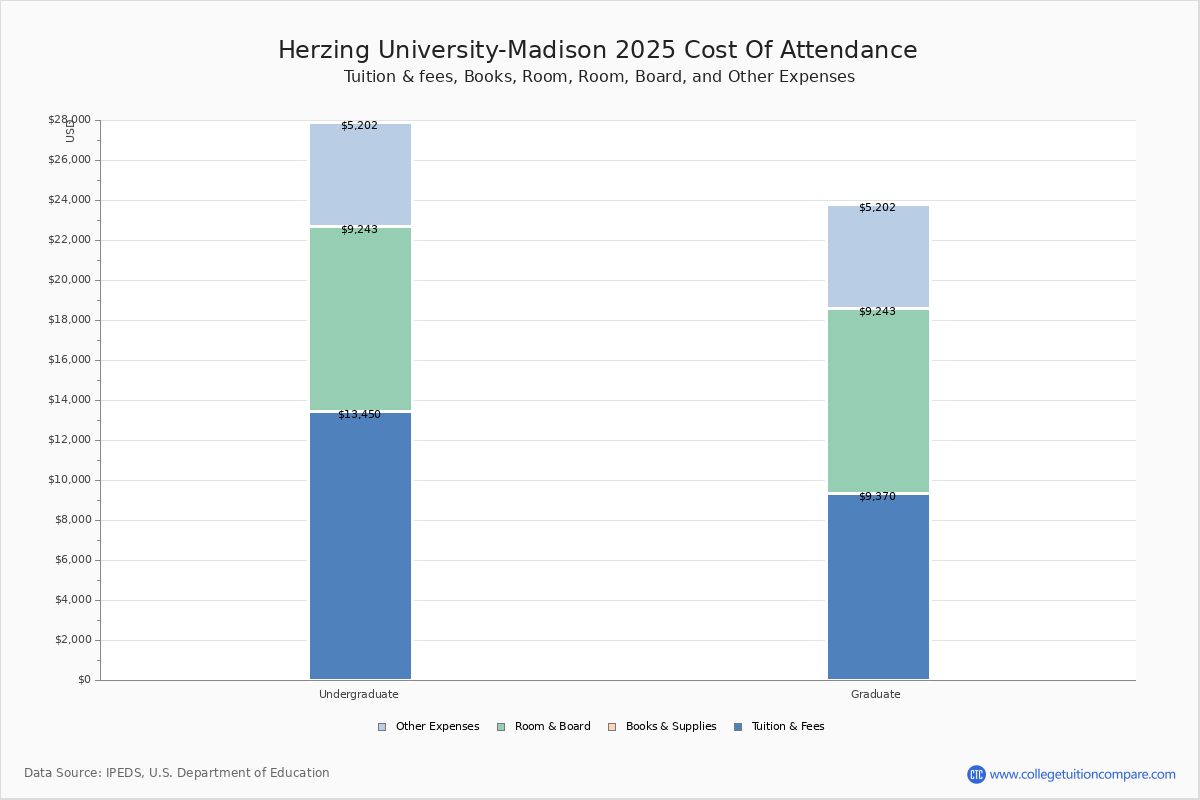Viewport: 1200px width, 800px height.
Task: Click the Tuition & Fees legend swatch
Action: 738,727
